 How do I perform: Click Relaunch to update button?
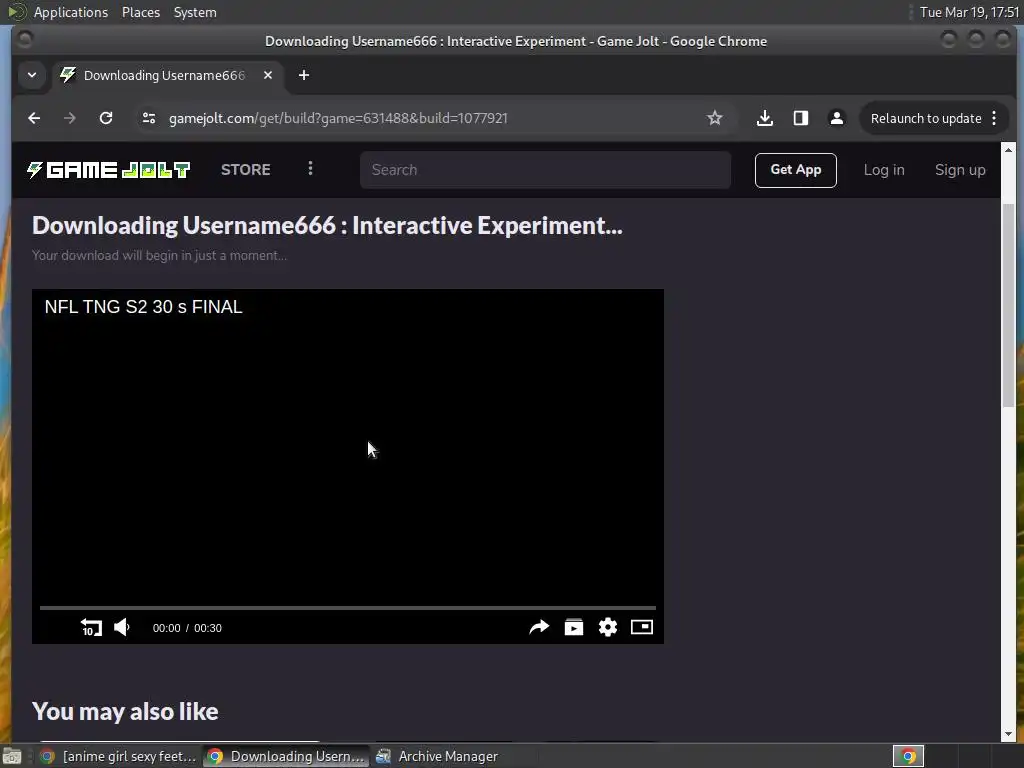(x=926, y=118)
